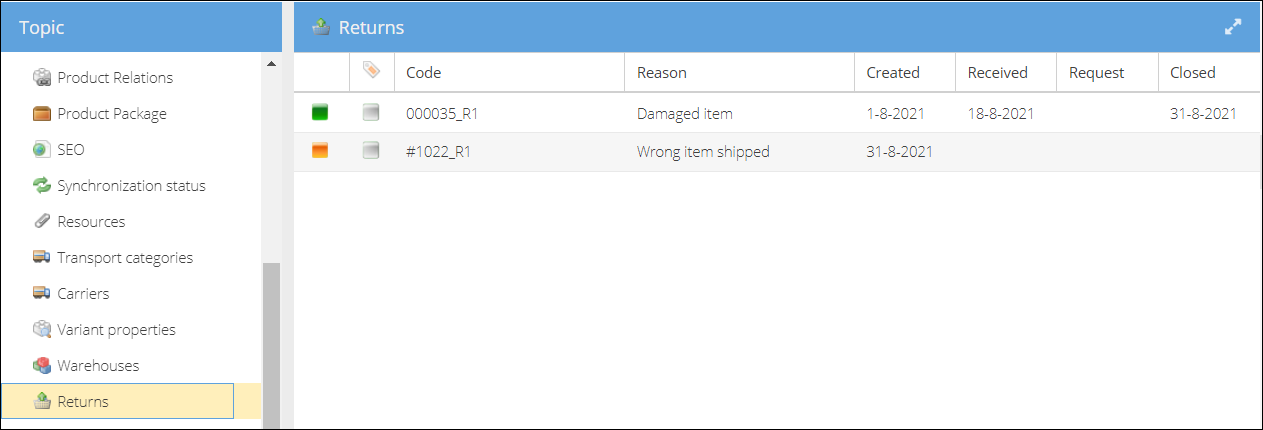The width and height of the screenshot is (1263, 430).
Task: Open return 000035_R1 code link
Action: tap(442, 114)
